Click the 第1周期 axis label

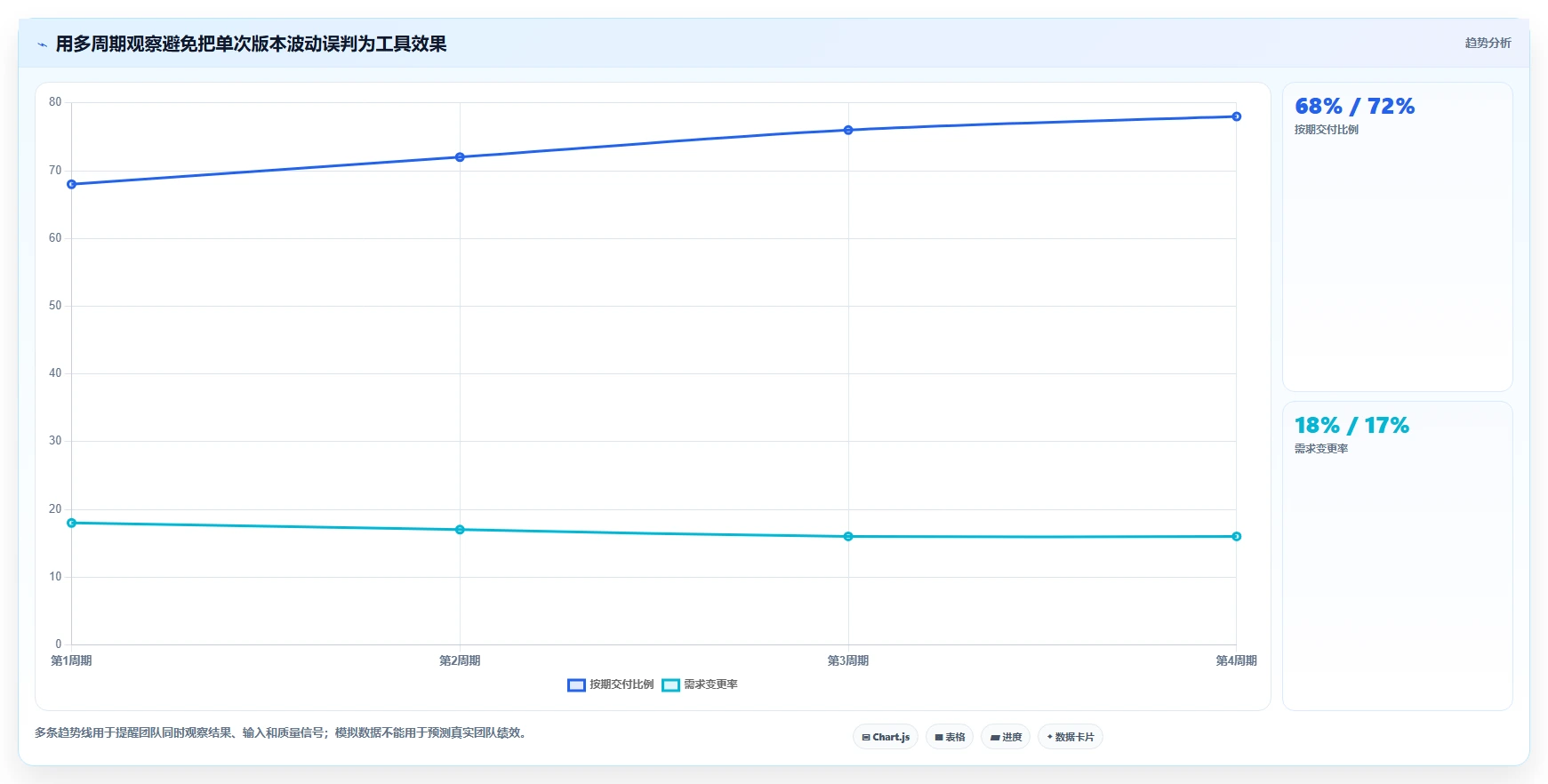click(x=71, y=660)
